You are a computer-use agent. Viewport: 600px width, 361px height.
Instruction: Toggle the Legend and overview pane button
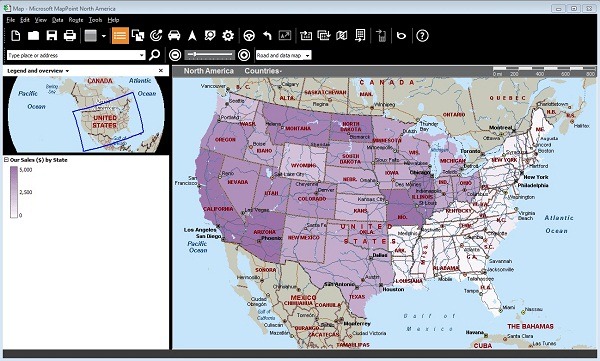pos(120,36)
